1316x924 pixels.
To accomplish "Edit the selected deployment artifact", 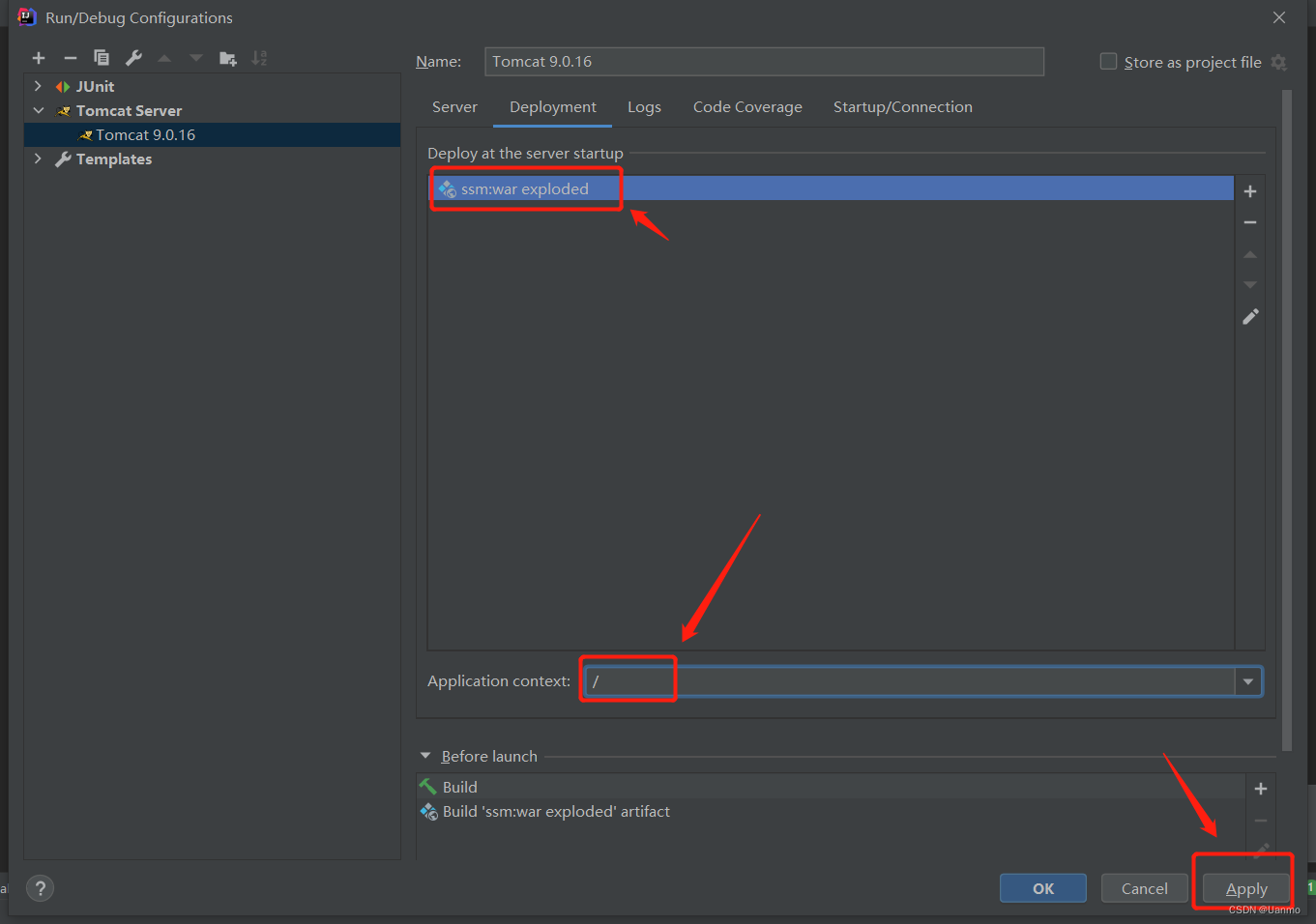I will pyautogui.click(x=1250, y=317).
